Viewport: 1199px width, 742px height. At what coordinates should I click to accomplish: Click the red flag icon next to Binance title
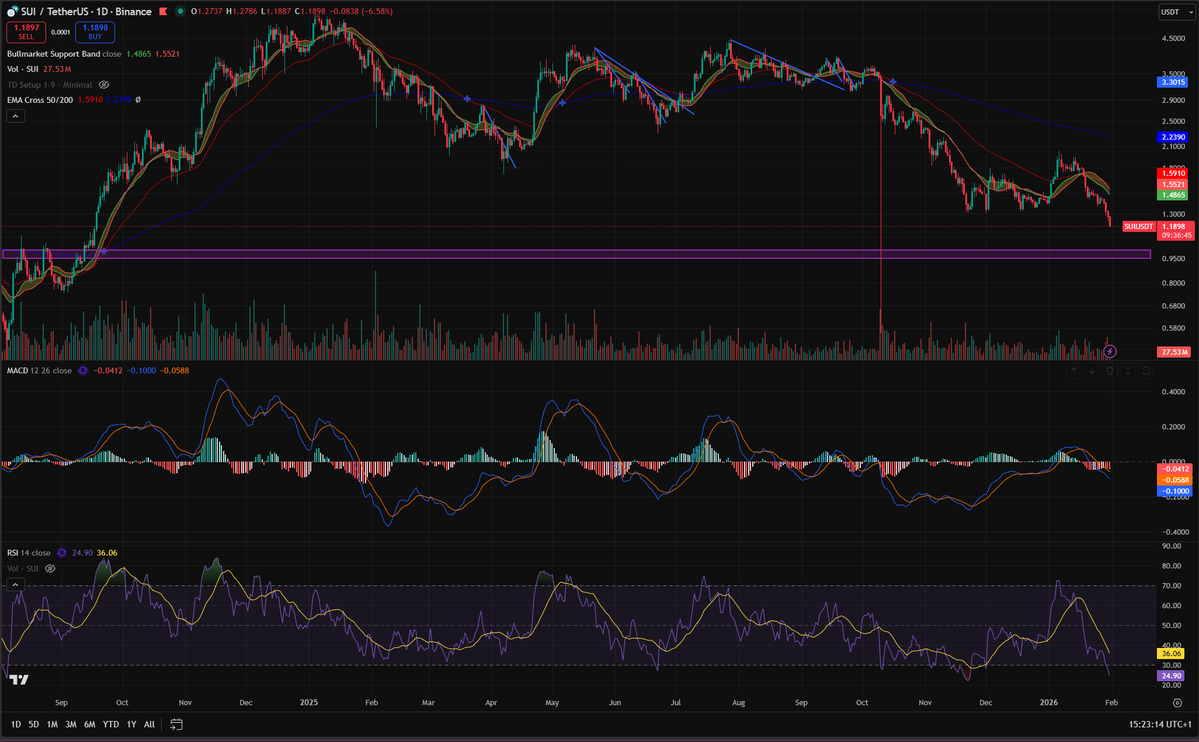[164, 11]
